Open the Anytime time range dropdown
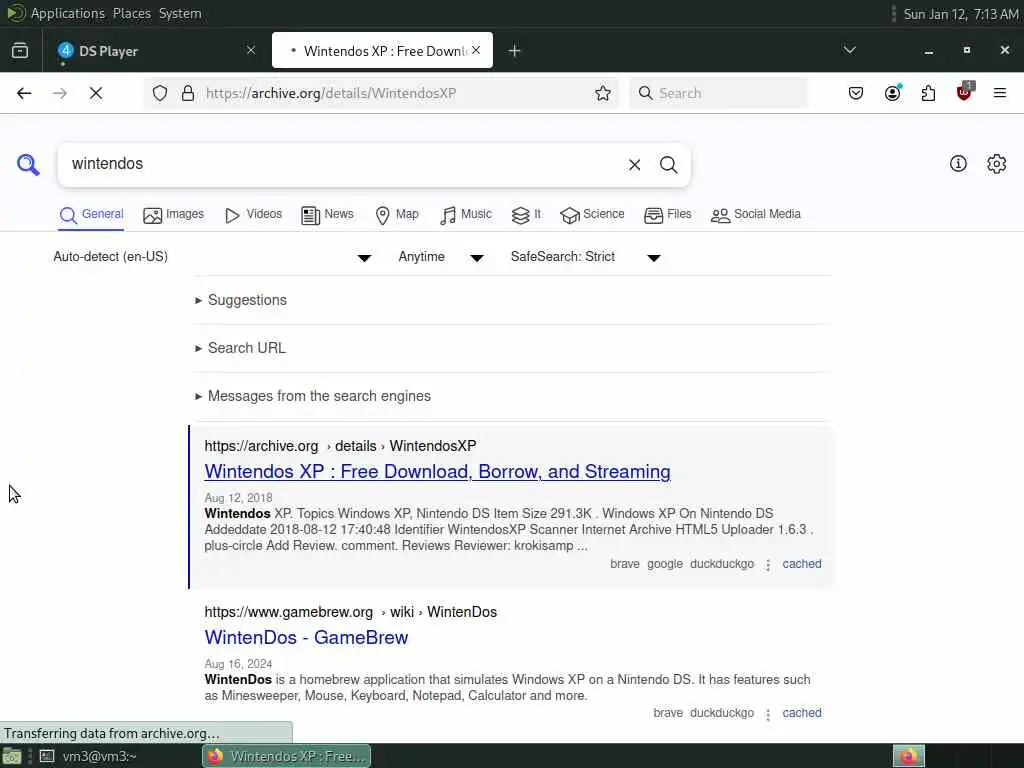1024x768 pixels. [441, 257]
